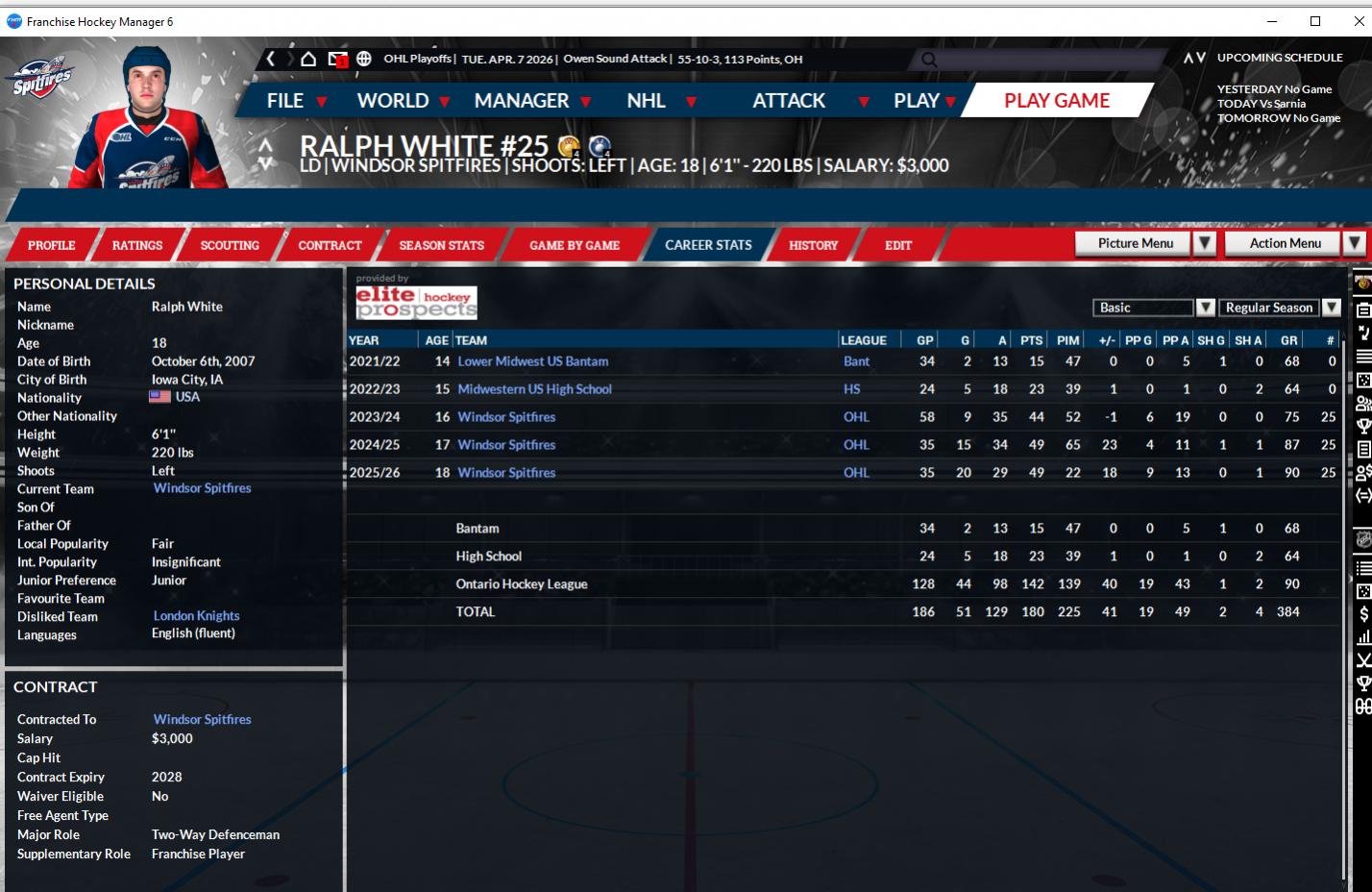Click the PLAY GAME button
The height and width of the screenshot is (892, 1372).
pos(1057,100)
